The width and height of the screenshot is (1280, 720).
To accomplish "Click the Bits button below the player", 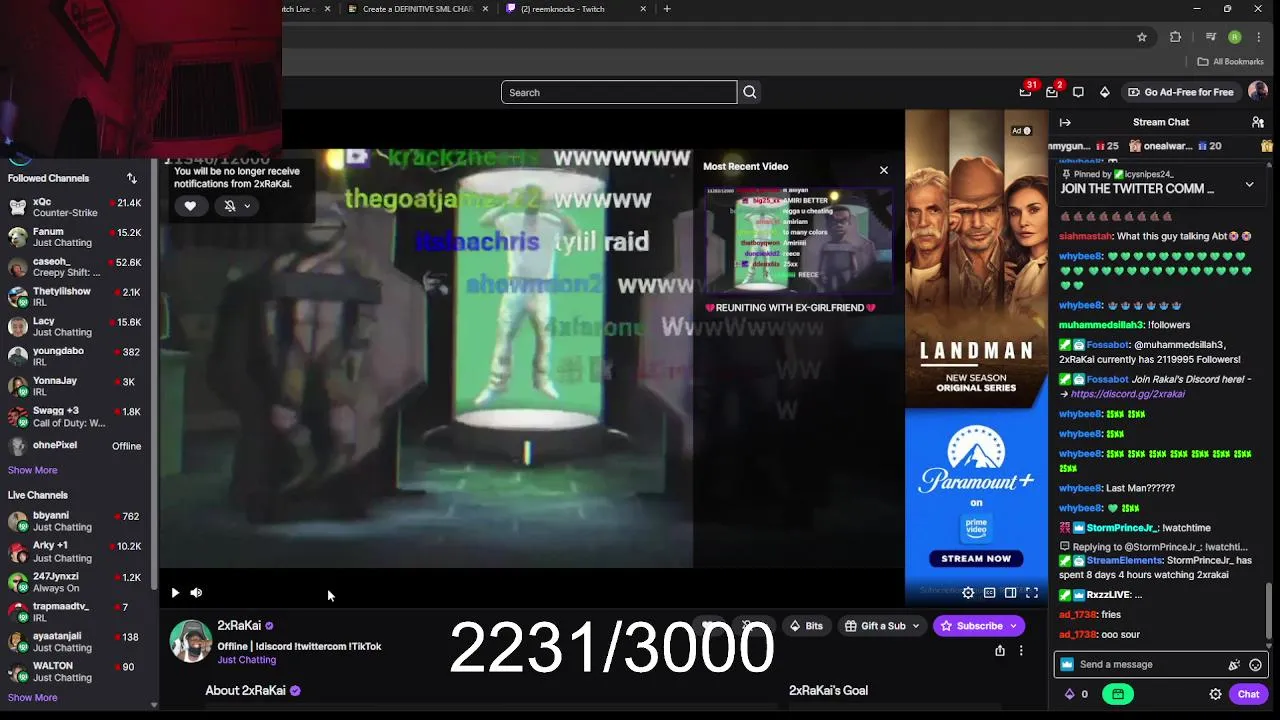I will coord(806,626).
